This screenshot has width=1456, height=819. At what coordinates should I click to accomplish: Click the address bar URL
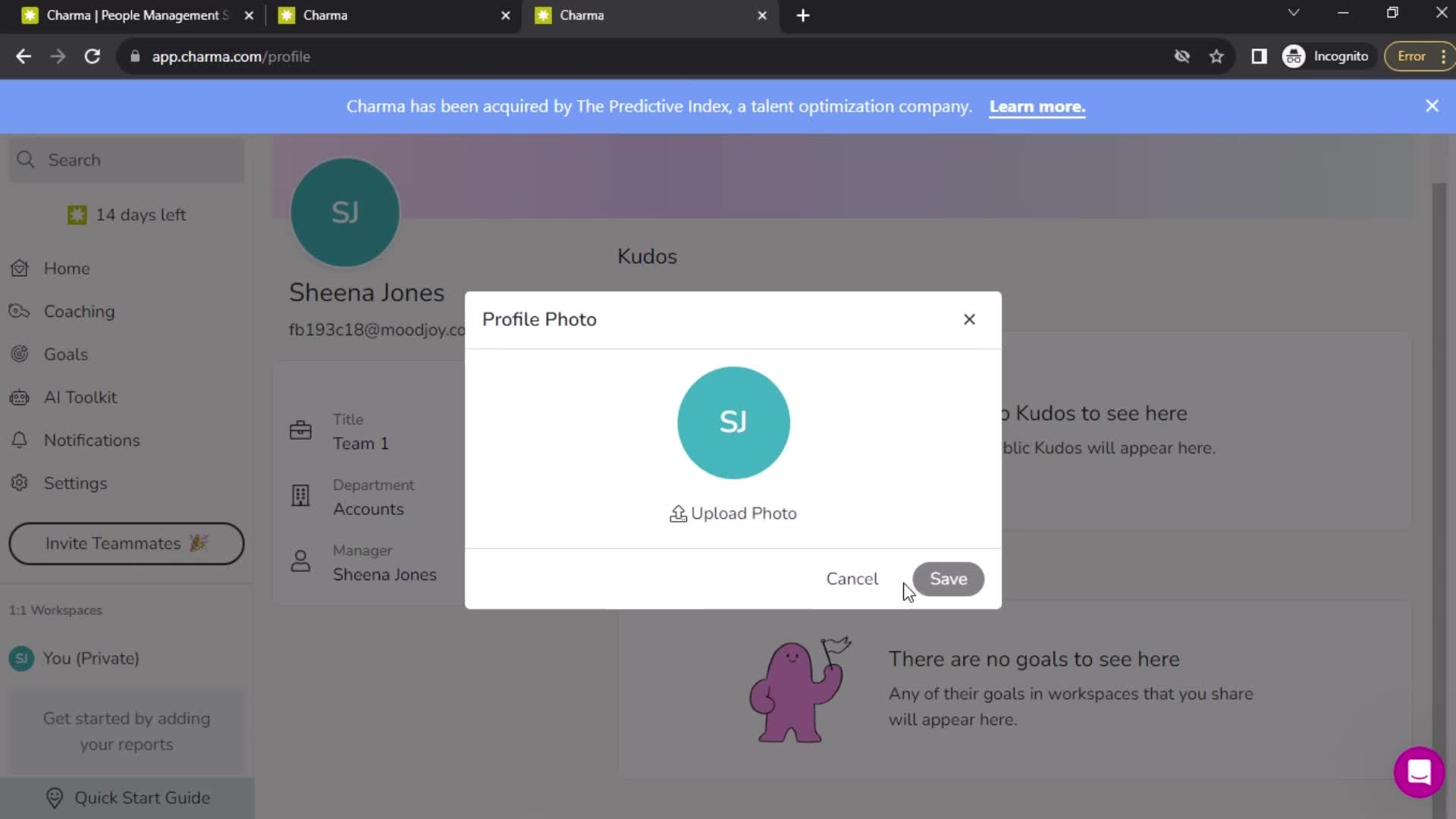click(231, 56)
